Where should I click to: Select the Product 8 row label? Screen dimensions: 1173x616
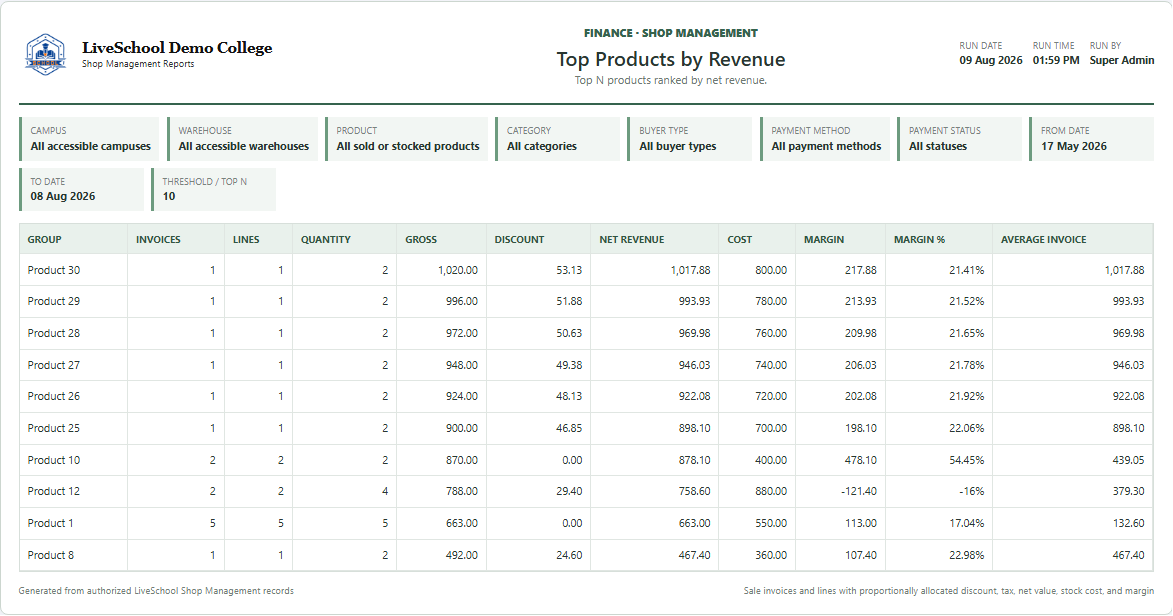51,555
